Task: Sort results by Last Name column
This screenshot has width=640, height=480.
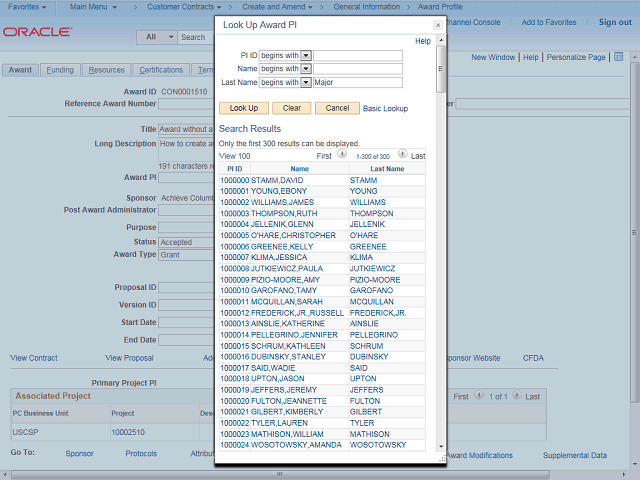Action: (387, 169)
